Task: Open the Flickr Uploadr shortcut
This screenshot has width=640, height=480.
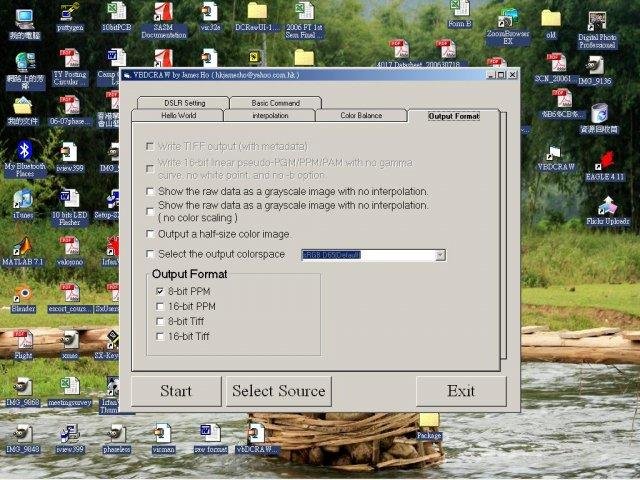Action: [x=608, y=211]
